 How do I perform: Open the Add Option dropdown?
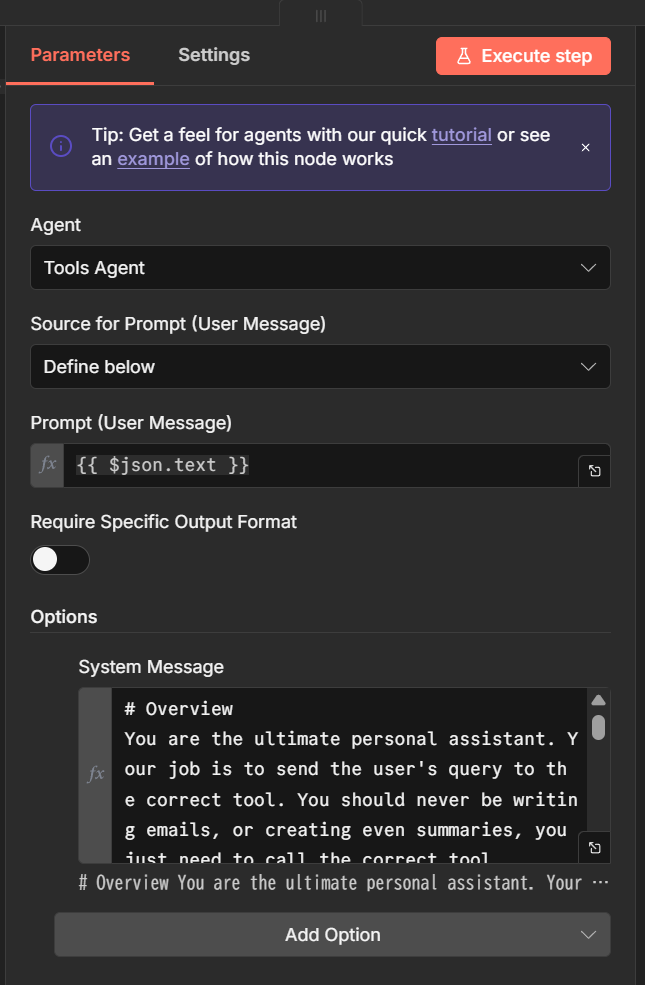point(332,935)
